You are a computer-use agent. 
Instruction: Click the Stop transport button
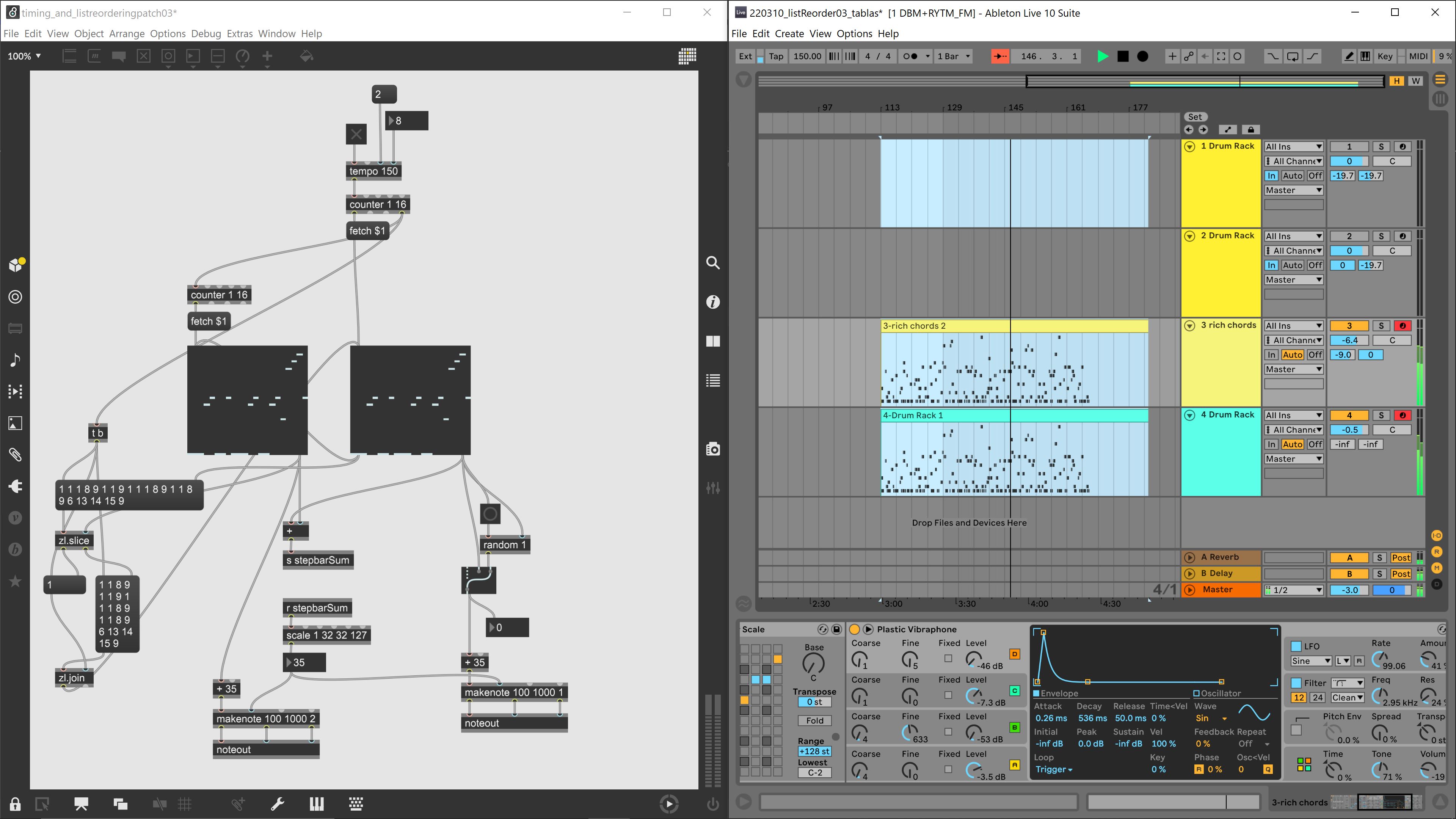tap(1123, 56)
